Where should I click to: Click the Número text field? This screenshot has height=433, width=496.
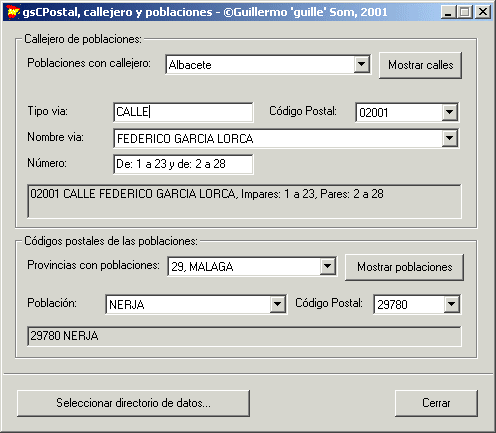[x=183, y=164]
